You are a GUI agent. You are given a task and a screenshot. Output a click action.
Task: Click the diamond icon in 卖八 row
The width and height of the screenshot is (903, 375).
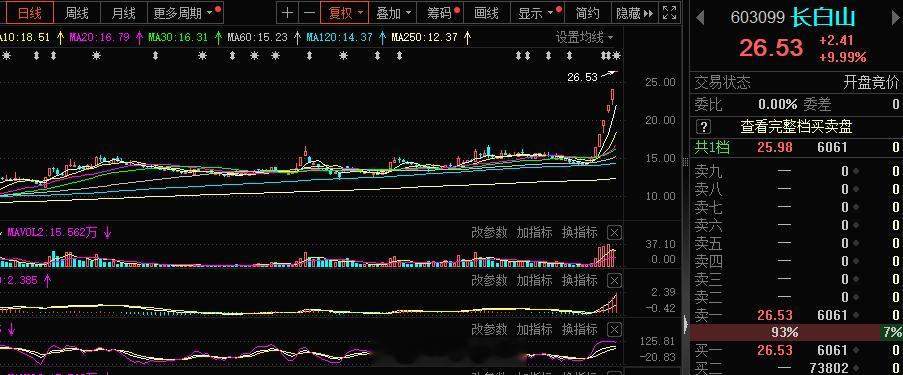856,189
